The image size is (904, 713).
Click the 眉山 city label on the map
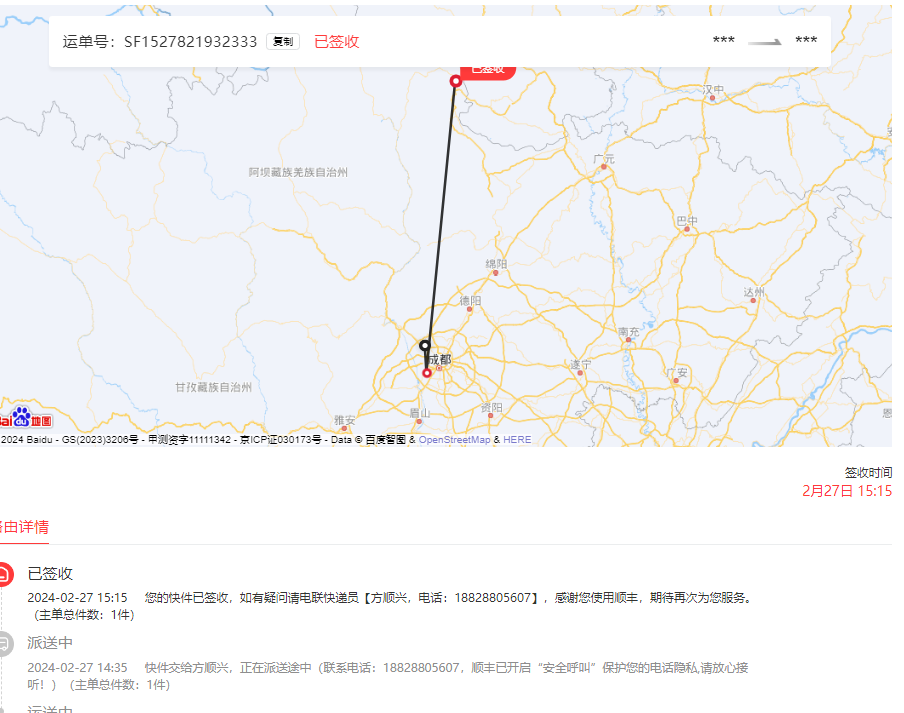[x=420, y=413]
